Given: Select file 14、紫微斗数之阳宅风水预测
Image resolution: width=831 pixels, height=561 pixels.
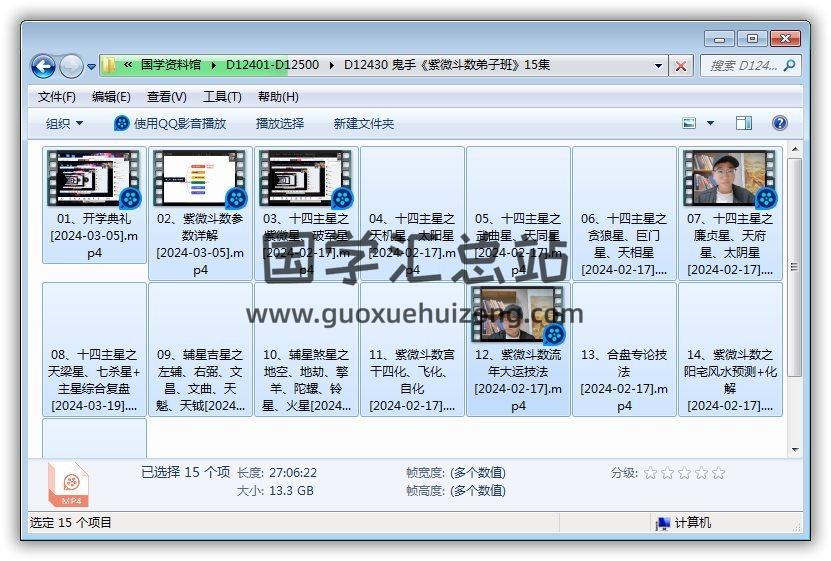Looking at the screenshot, I should [730, 349].
